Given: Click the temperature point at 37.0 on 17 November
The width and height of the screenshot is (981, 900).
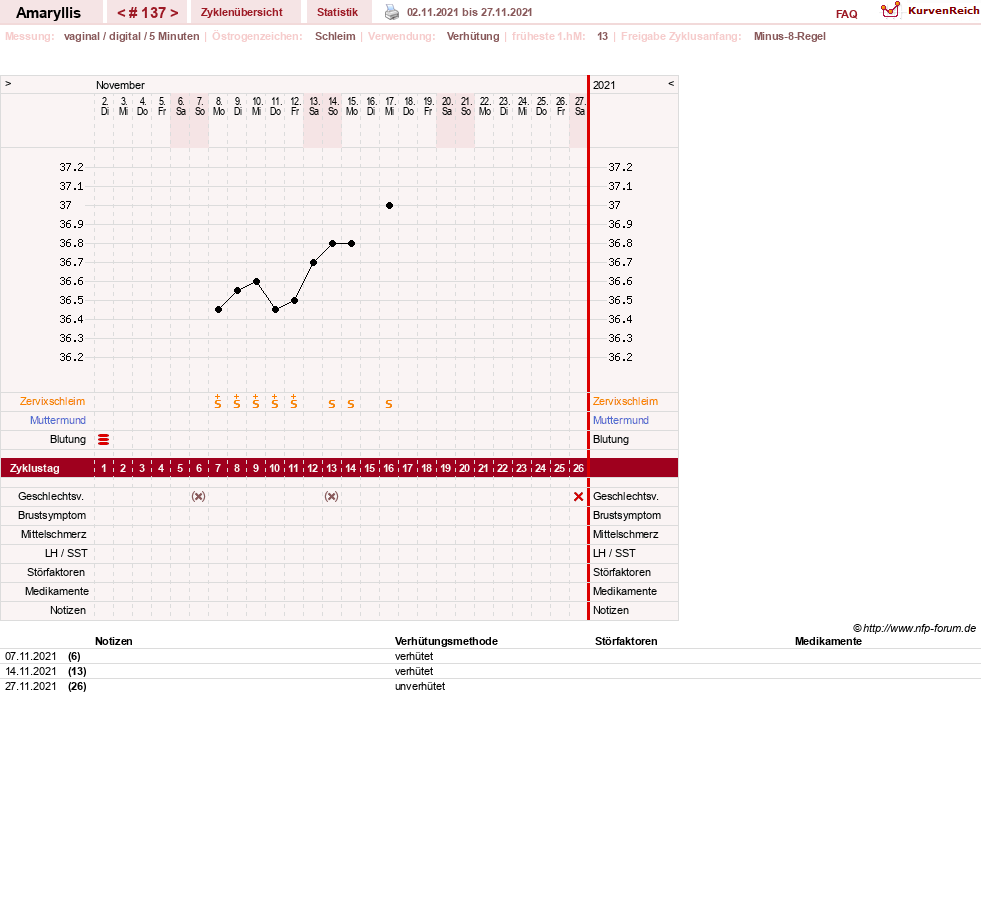Looking at the screenshot, I should click(389, 205).
